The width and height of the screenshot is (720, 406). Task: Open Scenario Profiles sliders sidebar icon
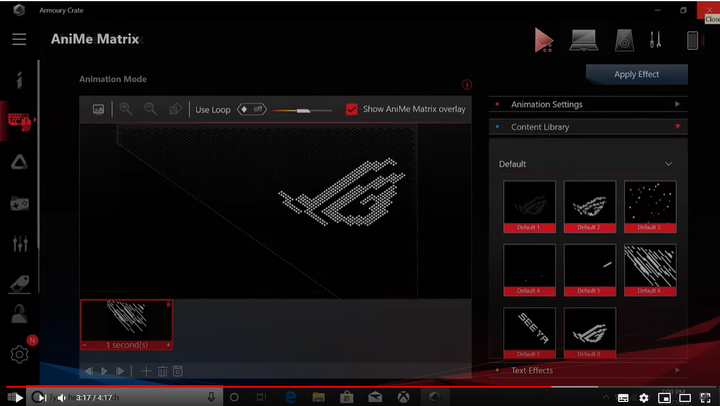[20, 243]
